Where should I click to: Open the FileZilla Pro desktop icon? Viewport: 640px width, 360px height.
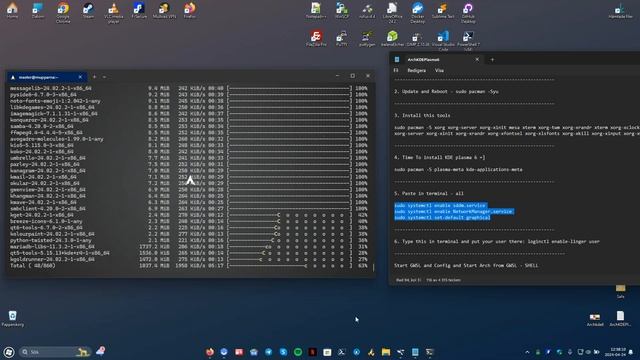[x=316, y=38]
